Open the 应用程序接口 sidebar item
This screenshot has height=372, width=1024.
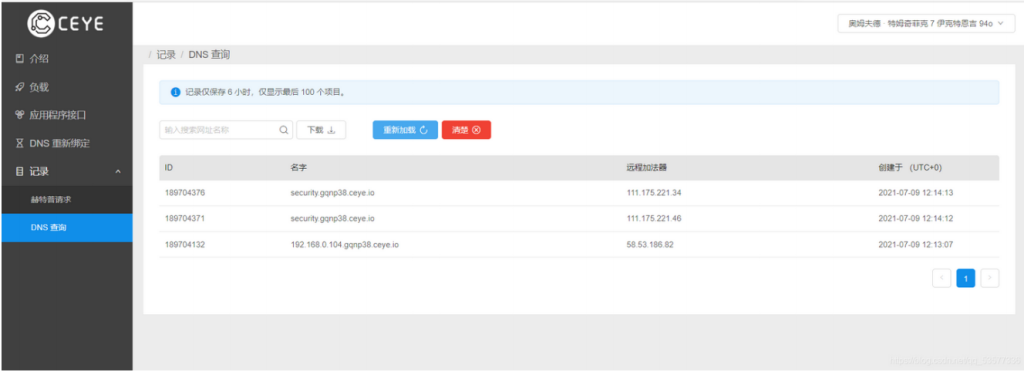[67, 115]
